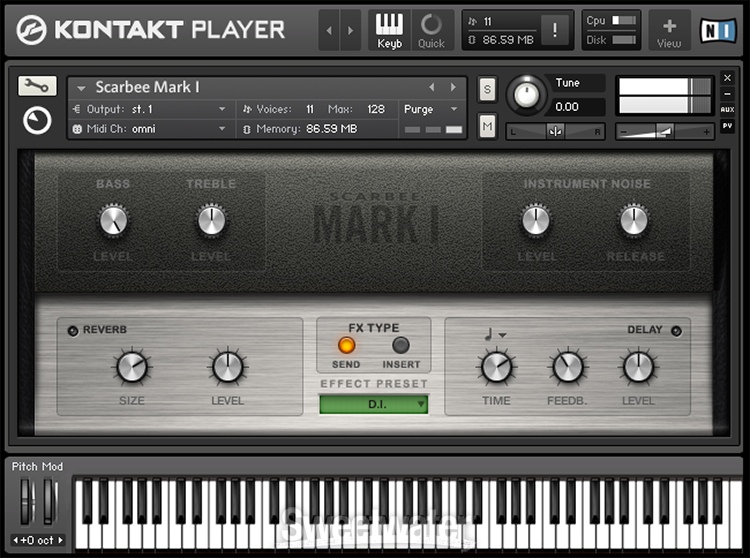Click the Bass Level knob
This screenshot has height=558, width=750.
tap(113, 220)
